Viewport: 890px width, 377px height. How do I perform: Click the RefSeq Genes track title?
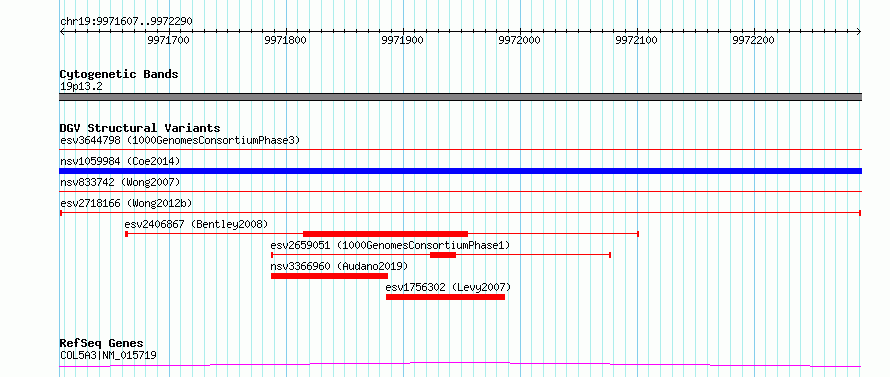pos(101,344)
